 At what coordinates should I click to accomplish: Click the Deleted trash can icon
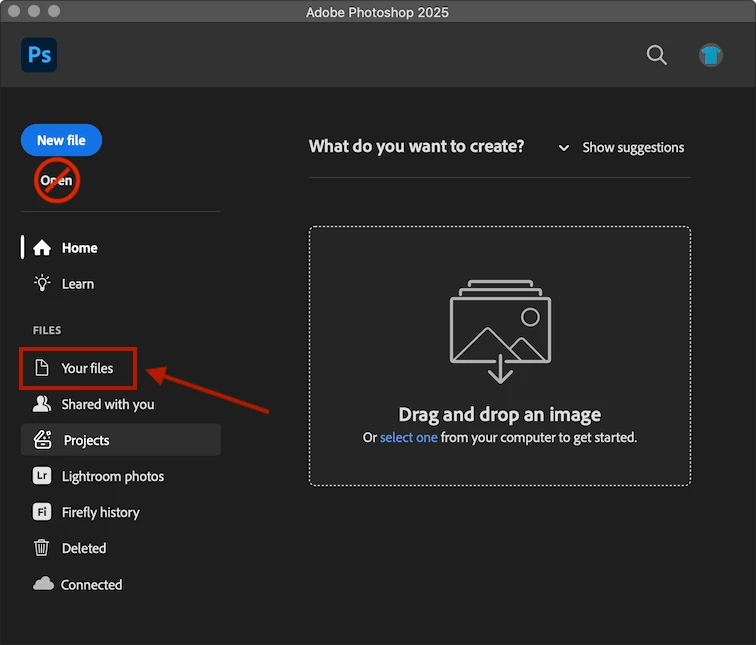(41, 548)
